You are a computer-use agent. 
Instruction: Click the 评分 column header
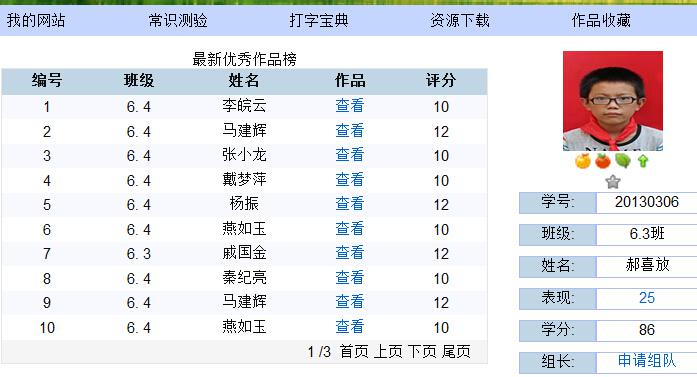[441, 81]
